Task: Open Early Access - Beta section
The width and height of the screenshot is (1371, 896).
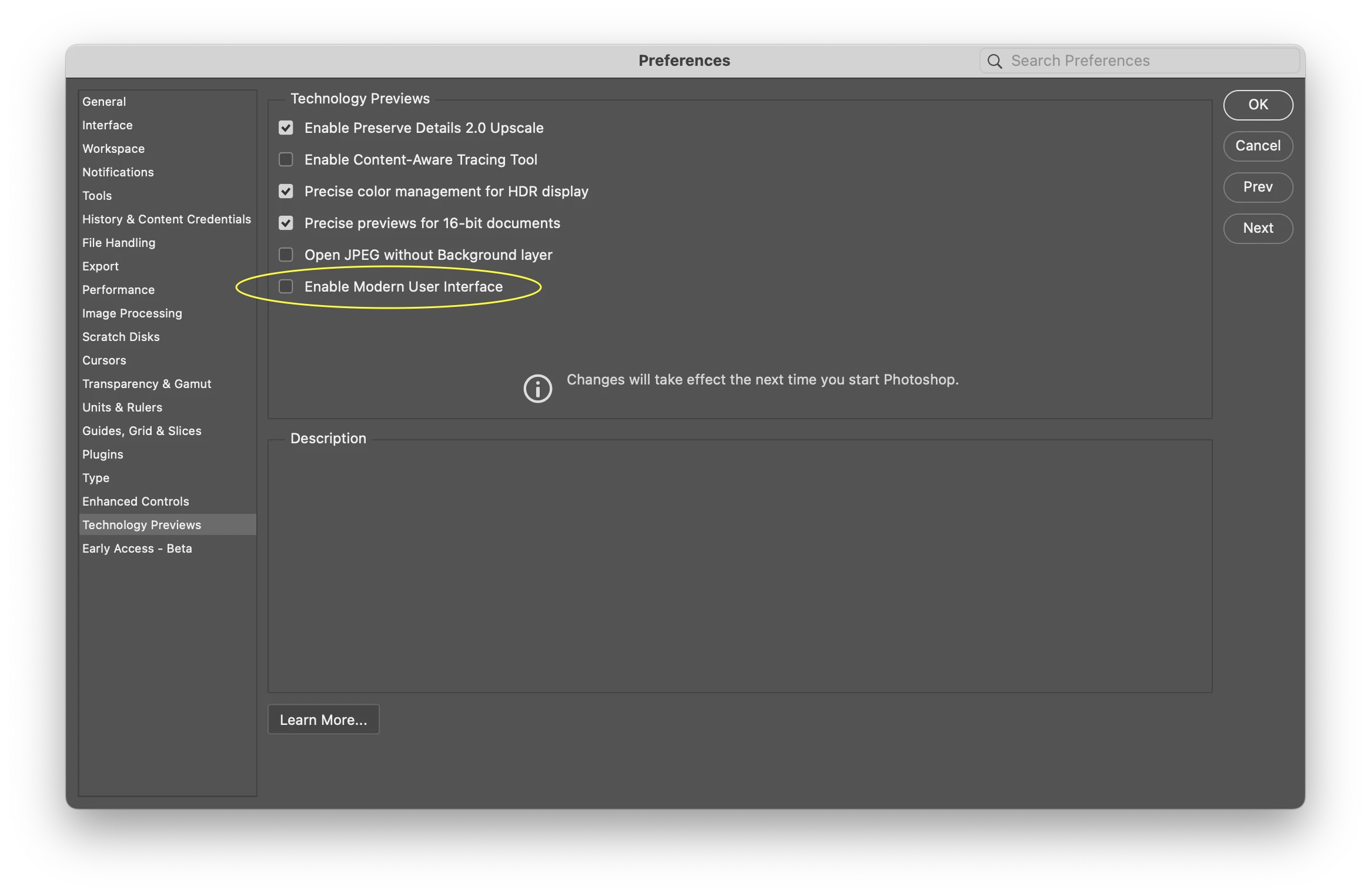Action: click(x=137, y=549)
